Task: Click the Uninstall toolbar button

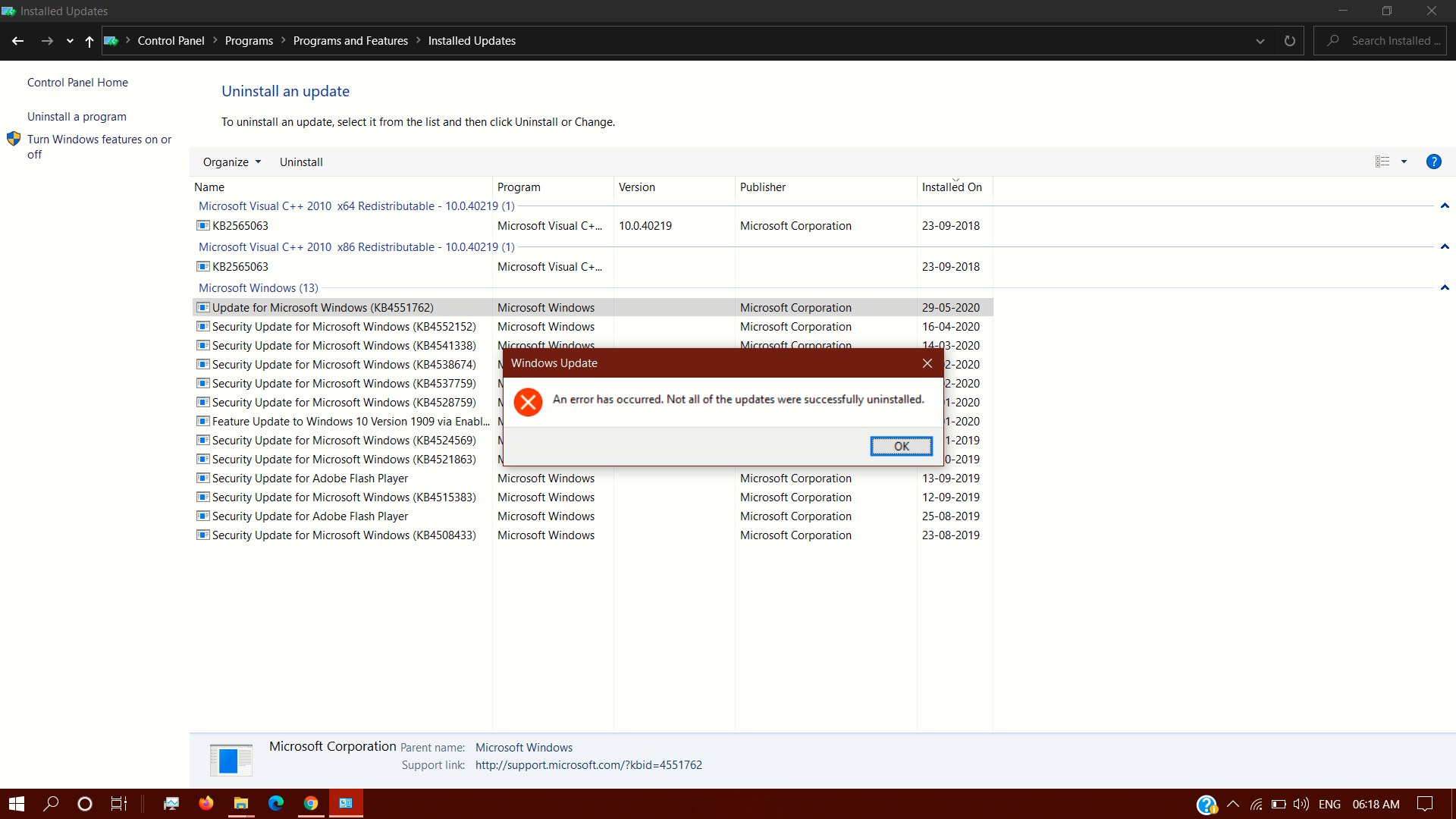Action: (301, 162)
